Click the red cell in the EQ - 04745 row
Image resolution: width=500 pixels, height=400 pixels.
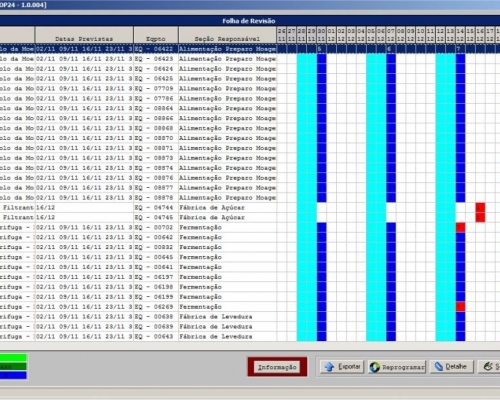[x=480, y=217]
